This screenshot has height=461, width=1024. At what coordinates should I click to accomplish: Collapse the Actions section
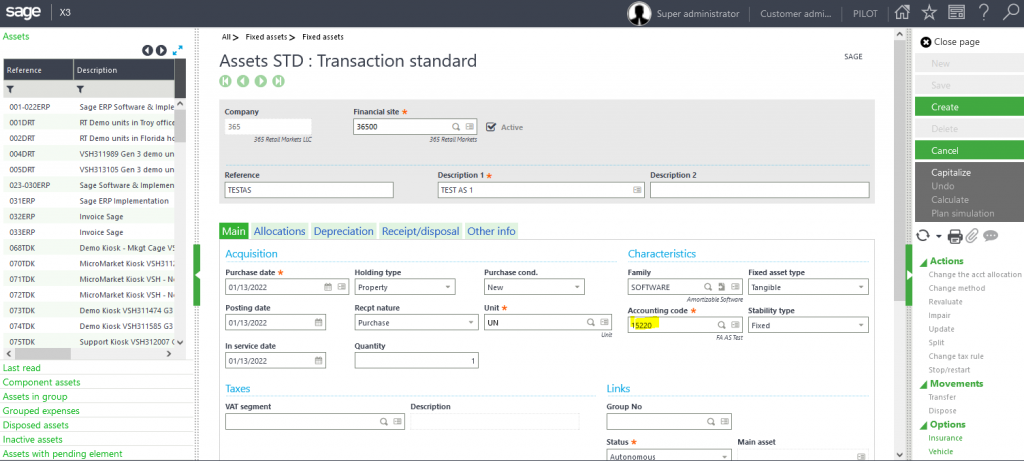[x=923, y=262]
